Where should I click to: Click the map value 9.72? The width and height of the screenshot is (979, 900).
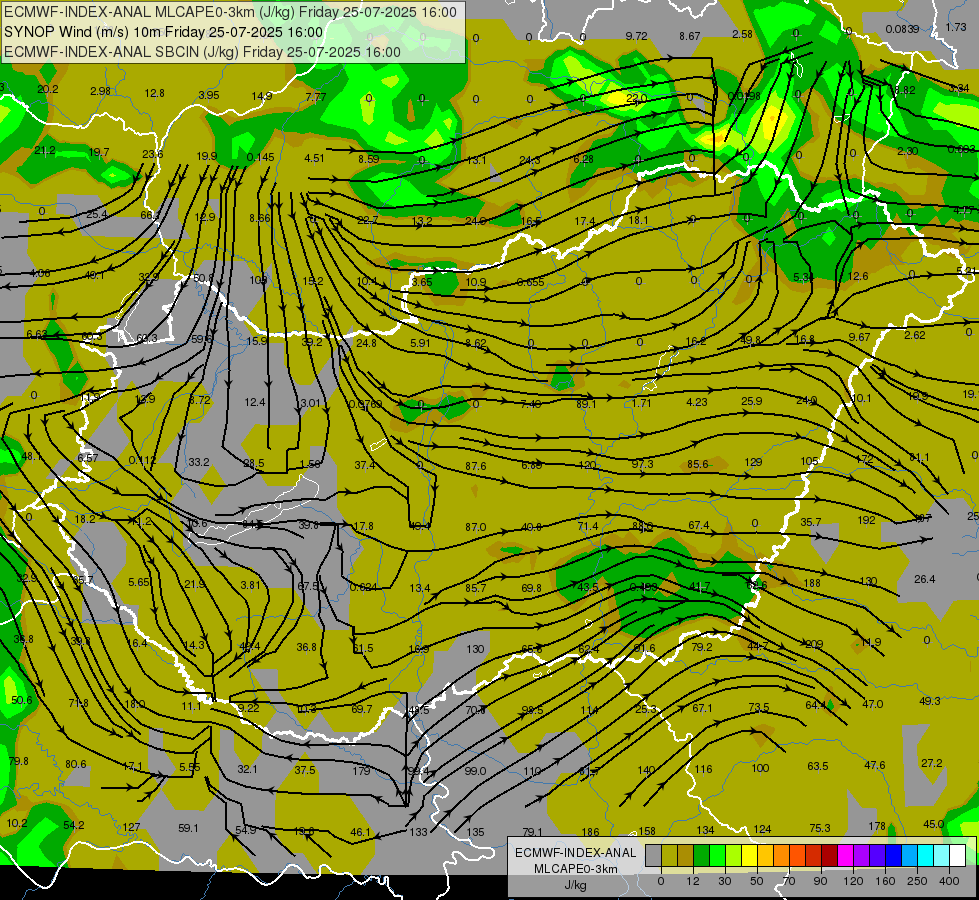point(636,36)
